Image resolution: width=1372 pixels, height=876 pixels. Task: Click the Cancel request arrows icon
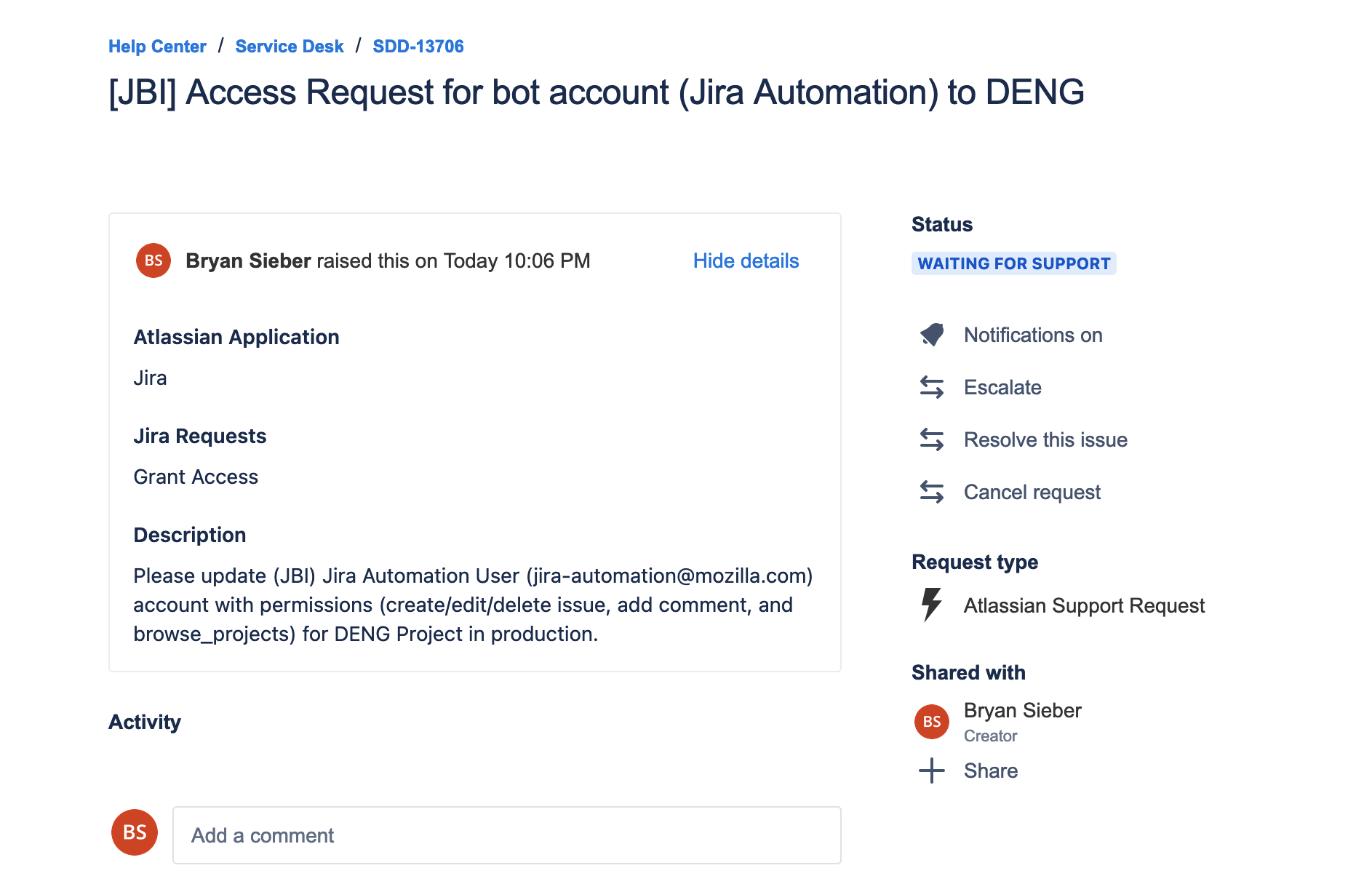(932, 492)
